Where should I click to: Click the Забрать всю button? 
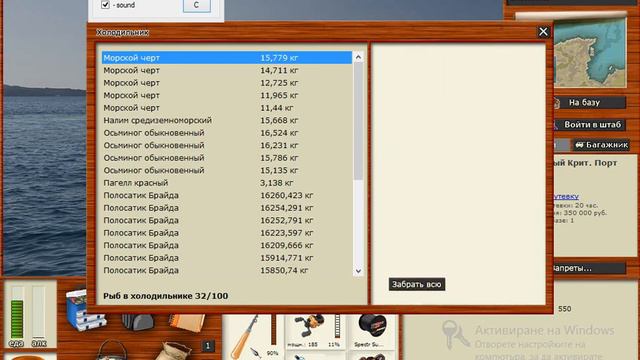coord(417,284)
